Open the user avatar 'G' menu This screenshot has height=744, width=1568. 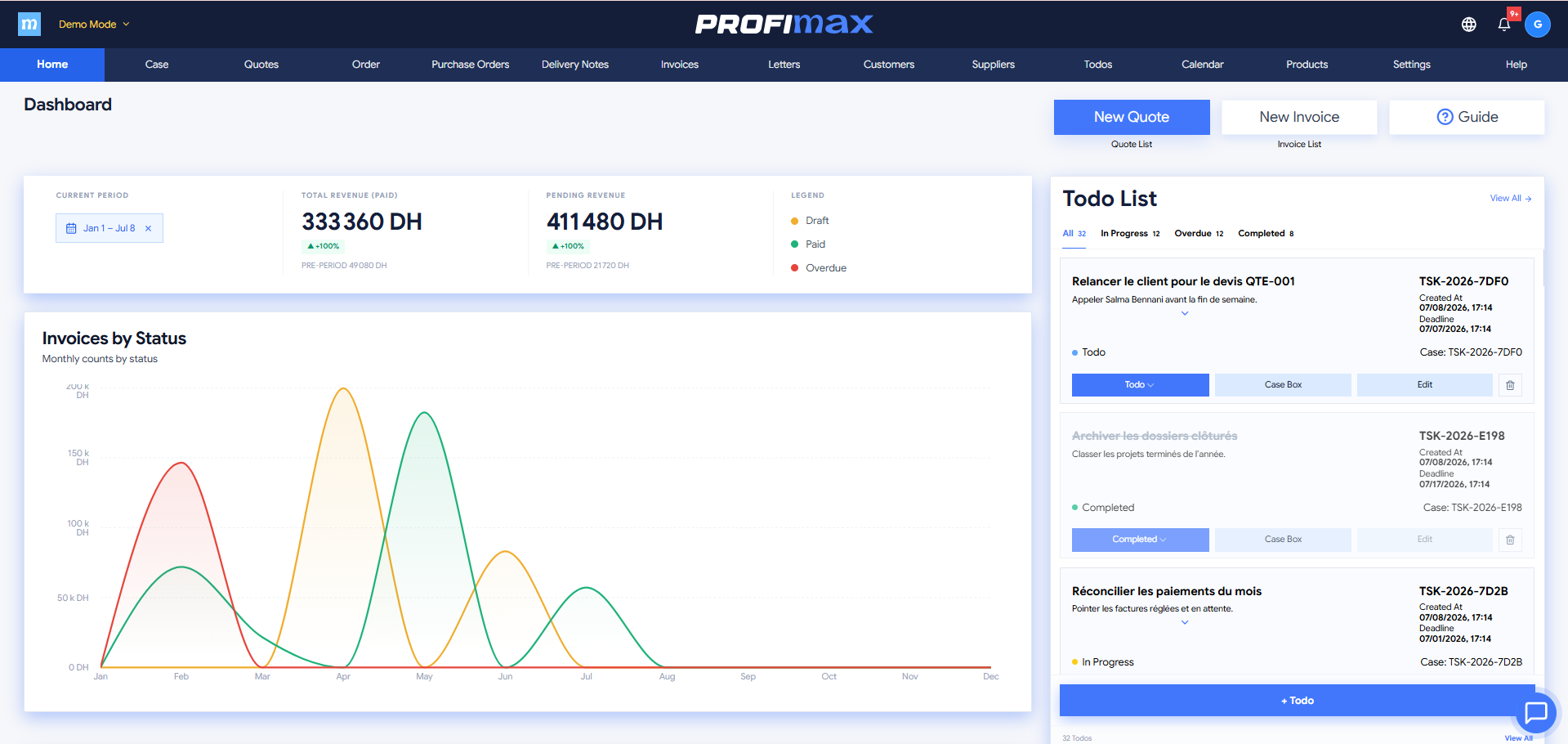pos(1538,25)
